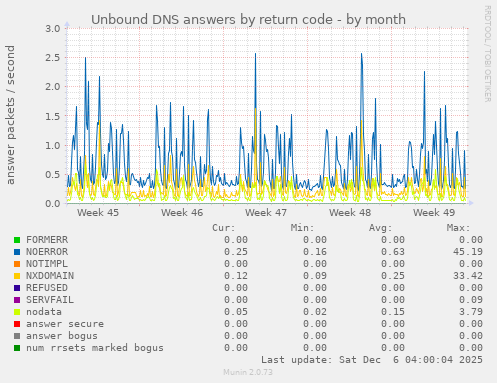Click the FORMERR green legend swatch
Screen dimensions: 497x383
coord(17,240)
